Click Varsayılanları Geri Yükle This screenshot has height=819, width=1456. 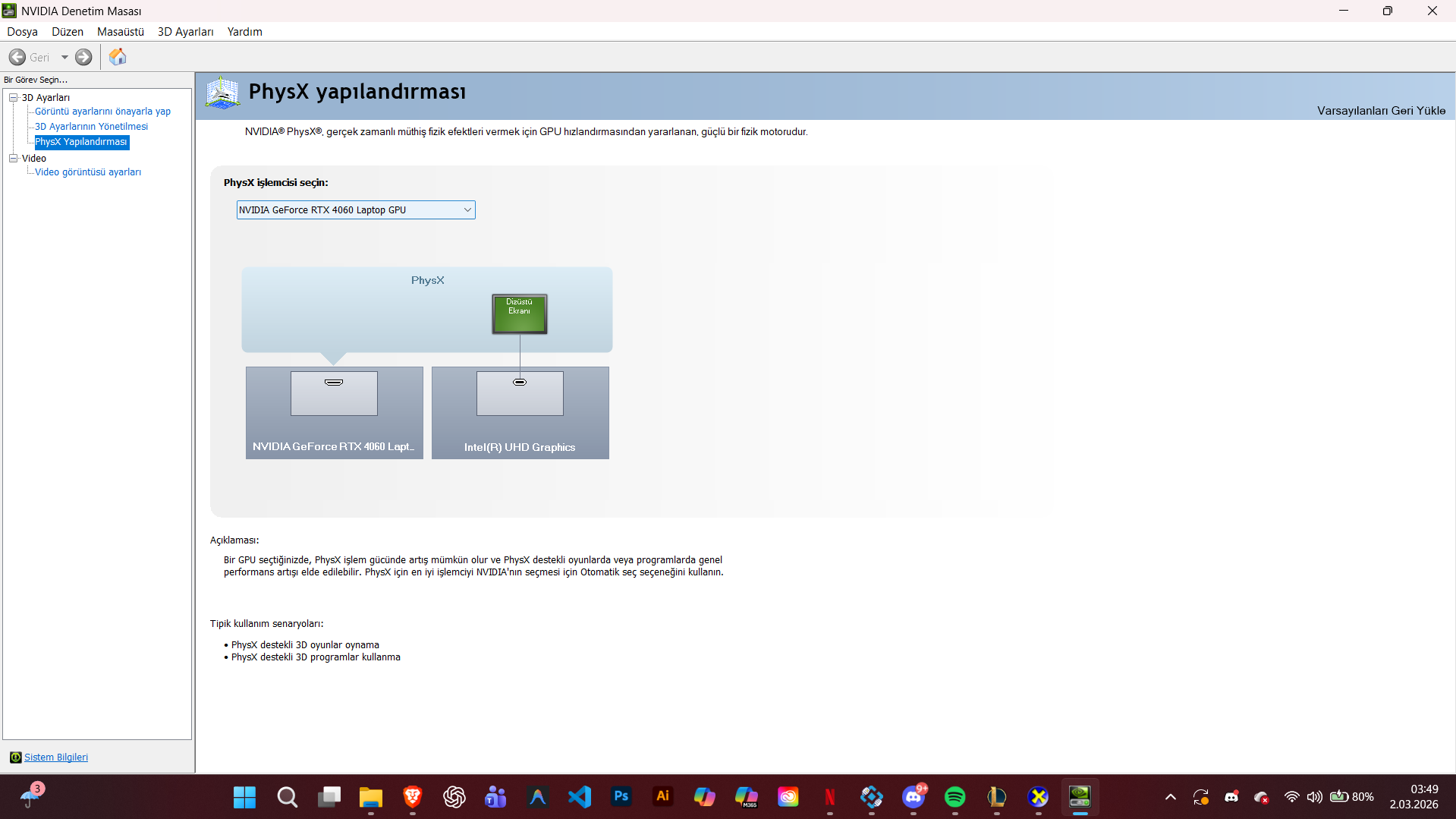point(1380,111)
